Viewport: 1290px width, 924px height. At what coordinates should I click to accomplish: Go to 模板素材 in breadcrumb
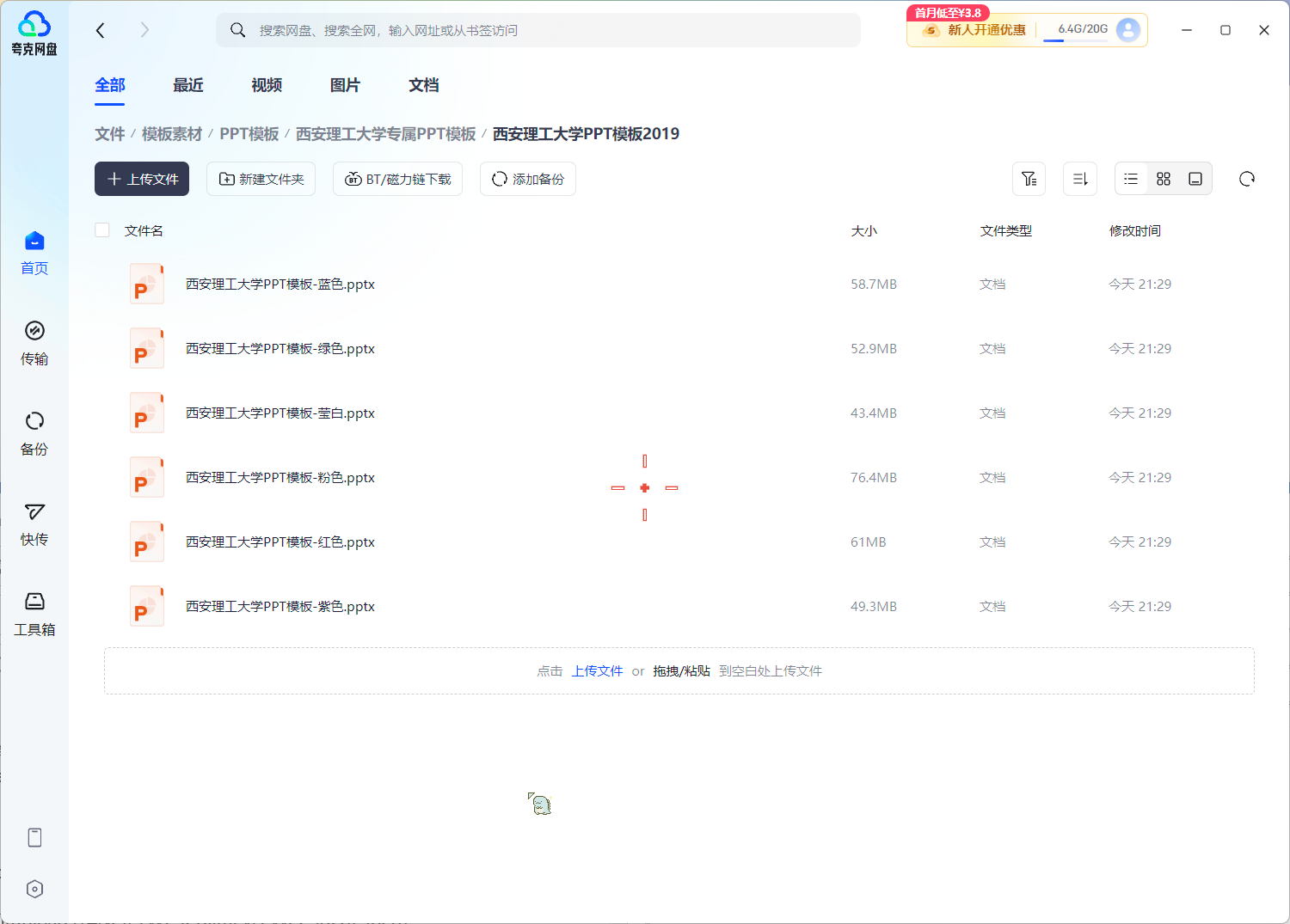172,134
